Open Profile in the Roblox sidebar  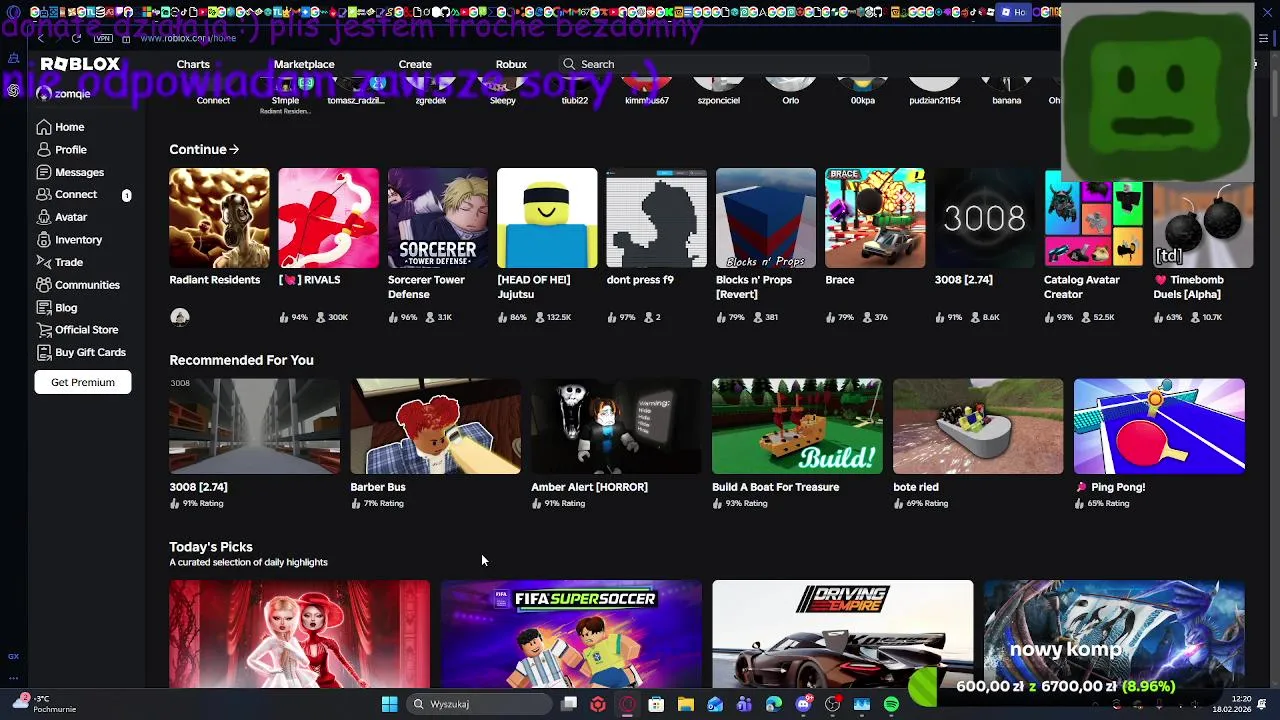61,150
